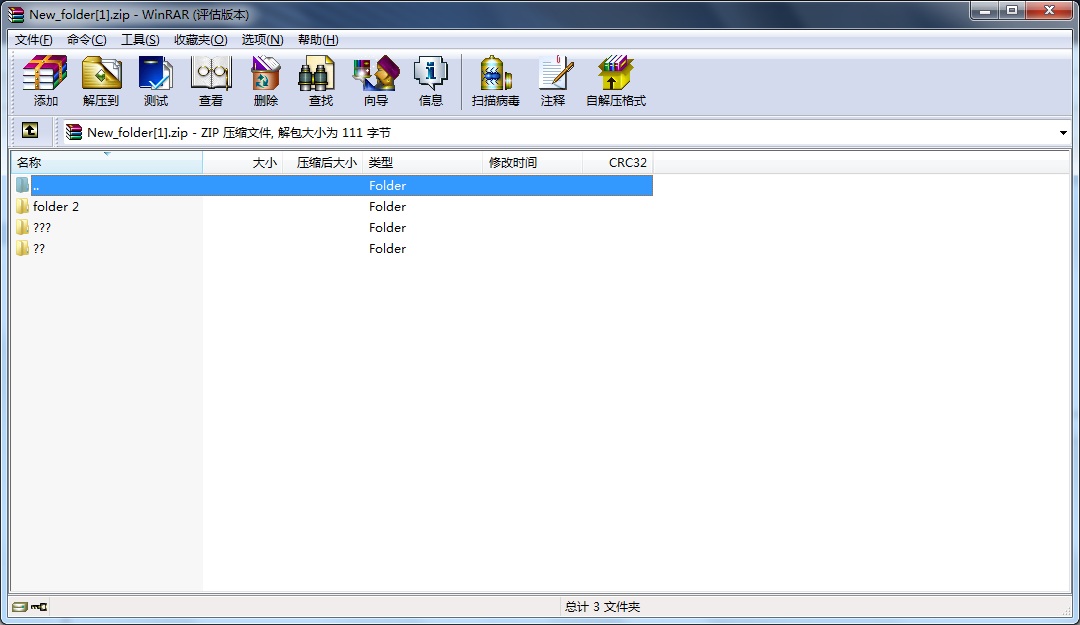Click the Delete (删除) toolbar icon
Viewport: 1080px width, 625px height.
click(266, 81)
